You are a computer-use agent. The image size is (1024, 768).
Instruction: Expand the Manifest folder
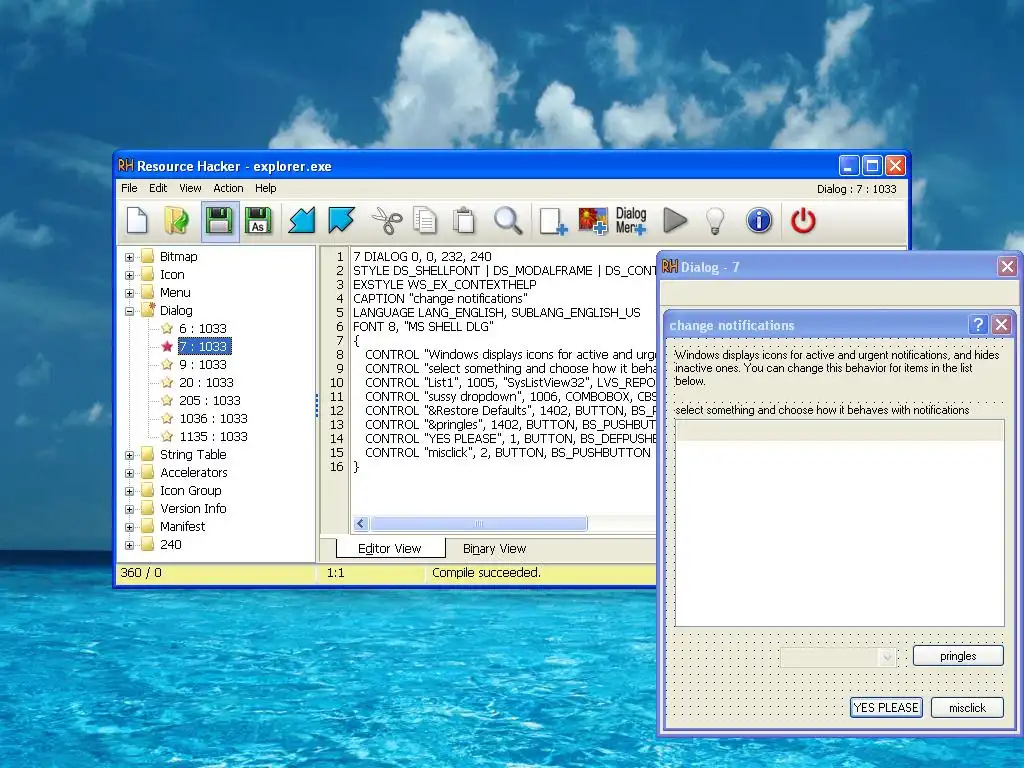(x=129, y=527)
